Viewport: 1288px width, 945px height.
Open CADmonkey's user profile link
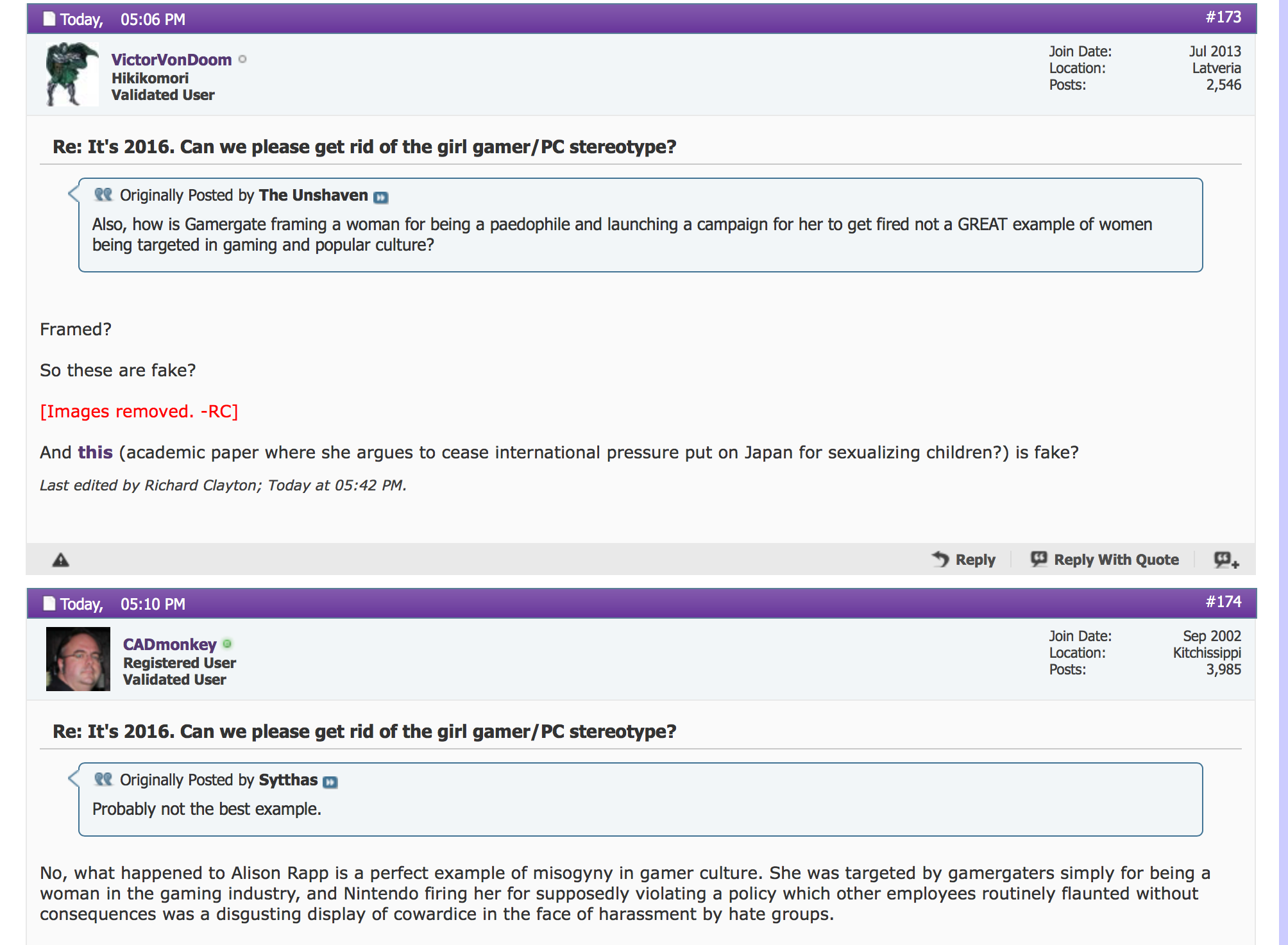click(169, 644)
